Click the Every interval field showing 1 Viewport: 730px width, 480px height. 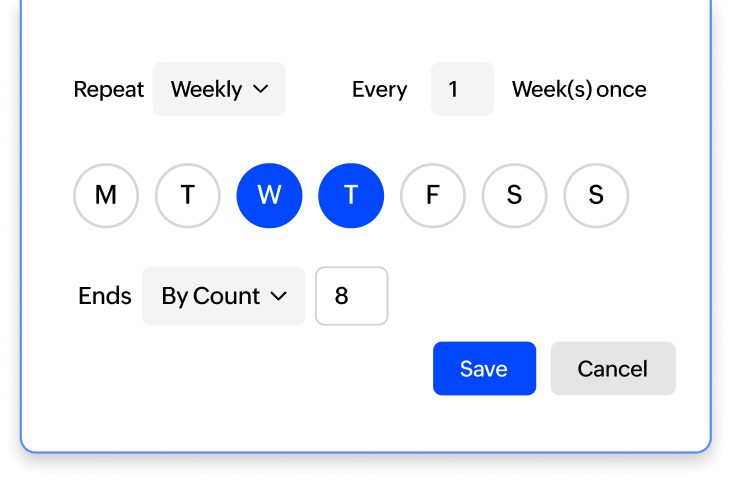click(x=462, y=89)
